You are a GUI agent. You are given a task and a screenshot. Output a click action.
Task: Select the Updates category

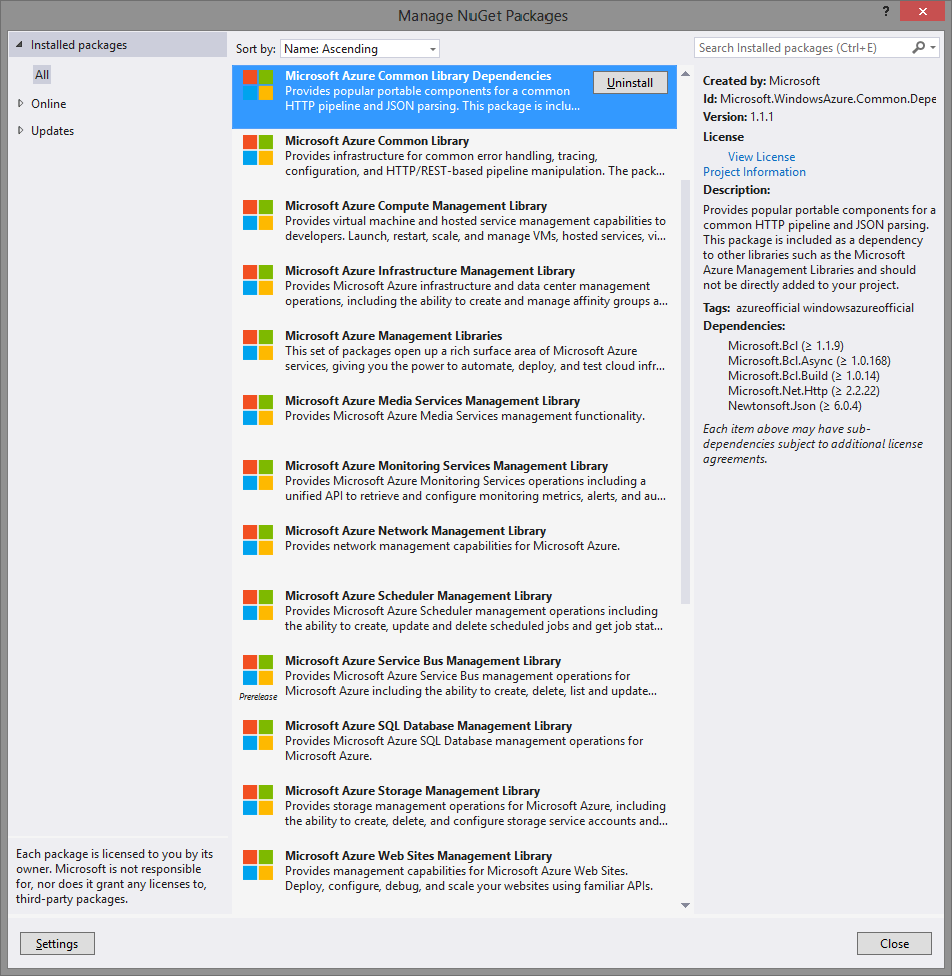point(52,131)
